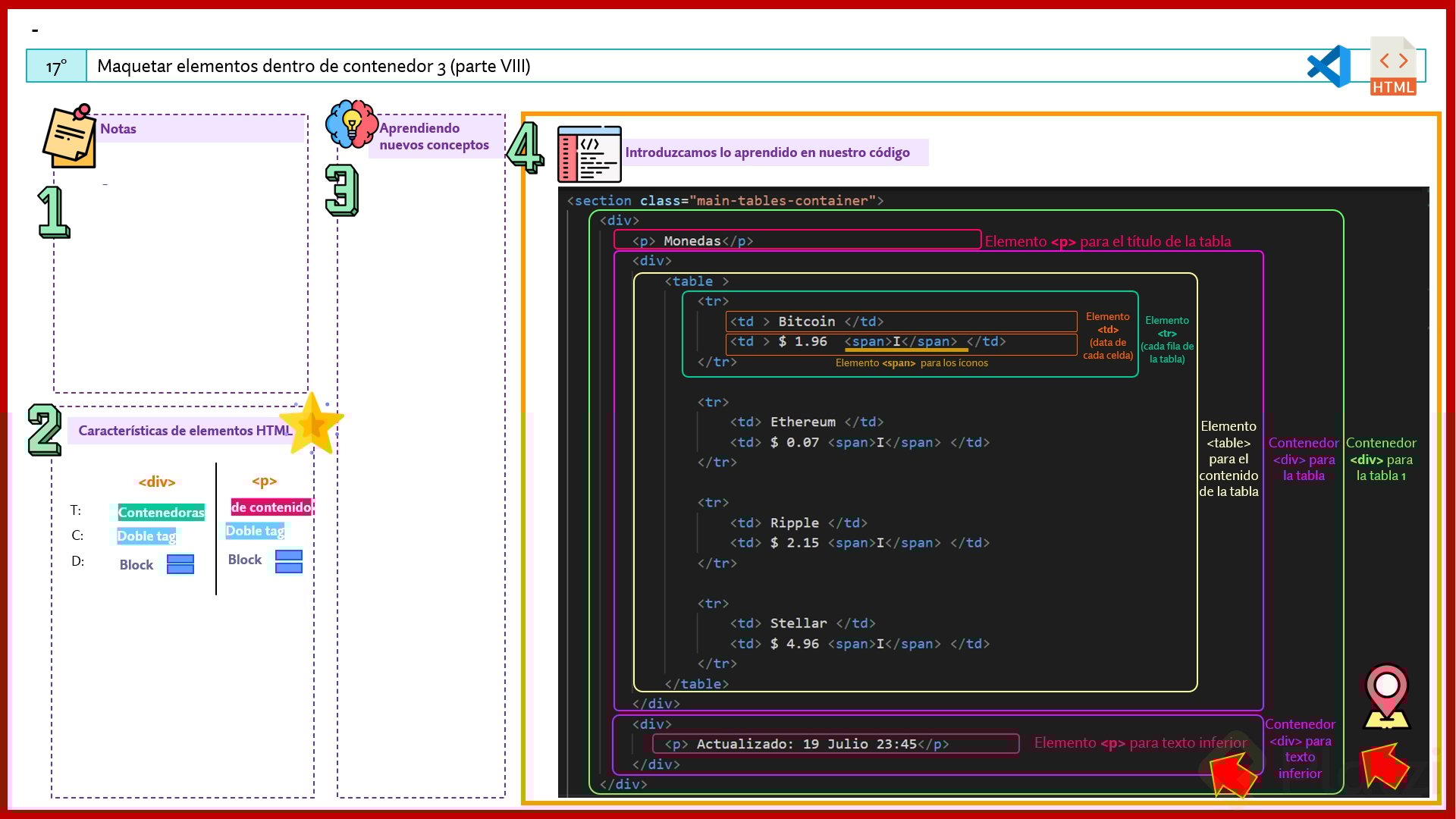This screenshot has height=819, width=1456.
Task: Click the "Actualizado: 19 Julio 23:45" code line
Action: pos(807,745)
